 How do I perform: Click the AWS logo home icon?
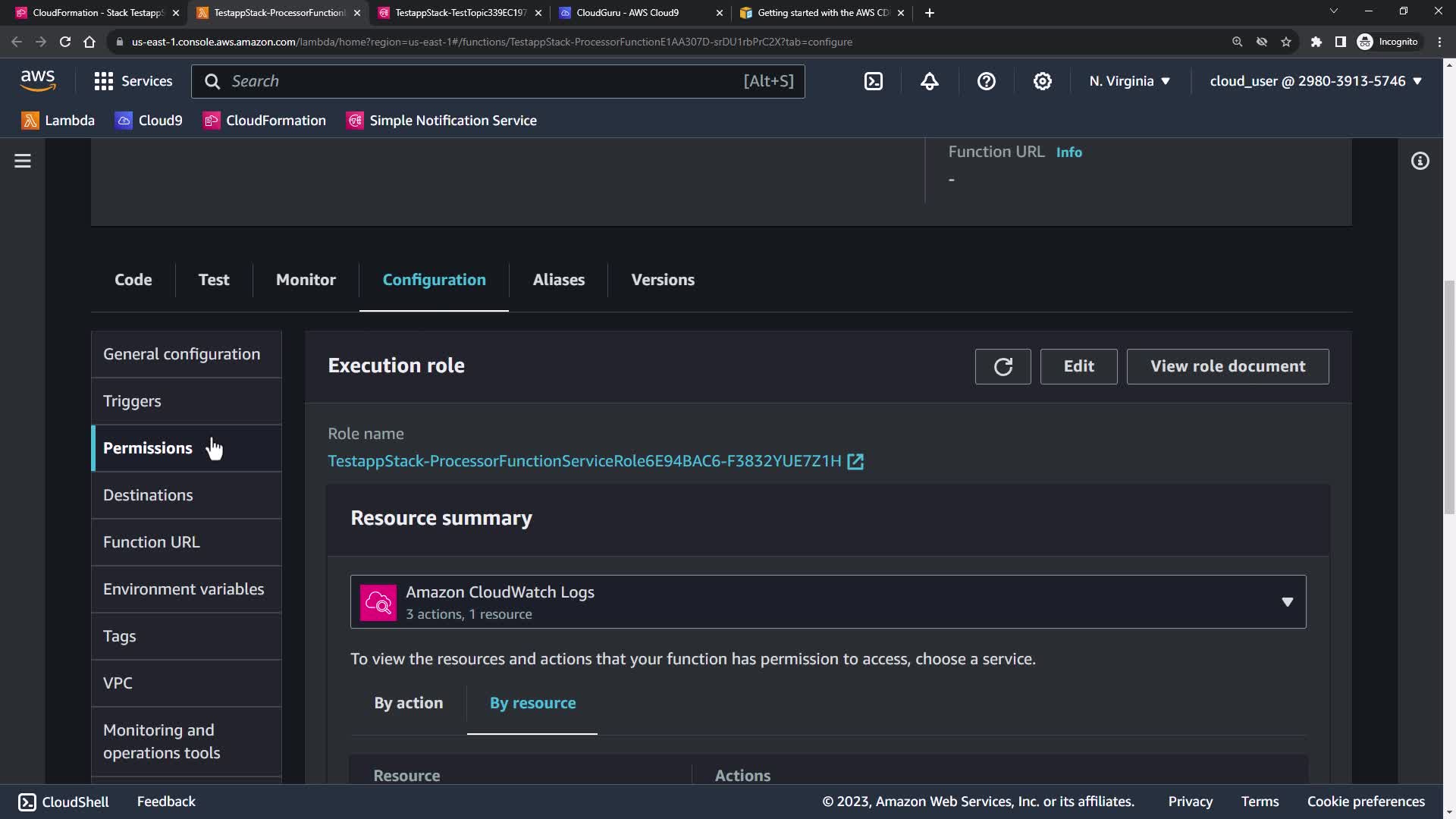click(x=38, y=80)
